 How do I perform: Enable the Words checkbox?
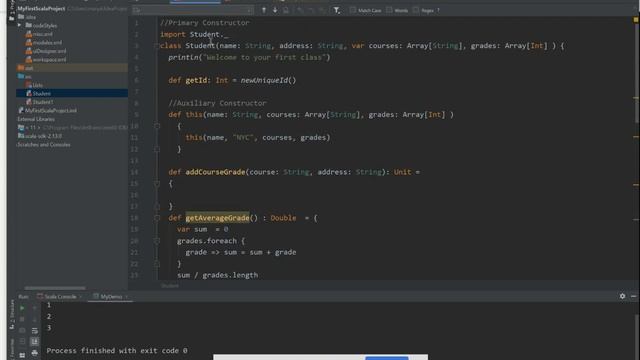389,10
